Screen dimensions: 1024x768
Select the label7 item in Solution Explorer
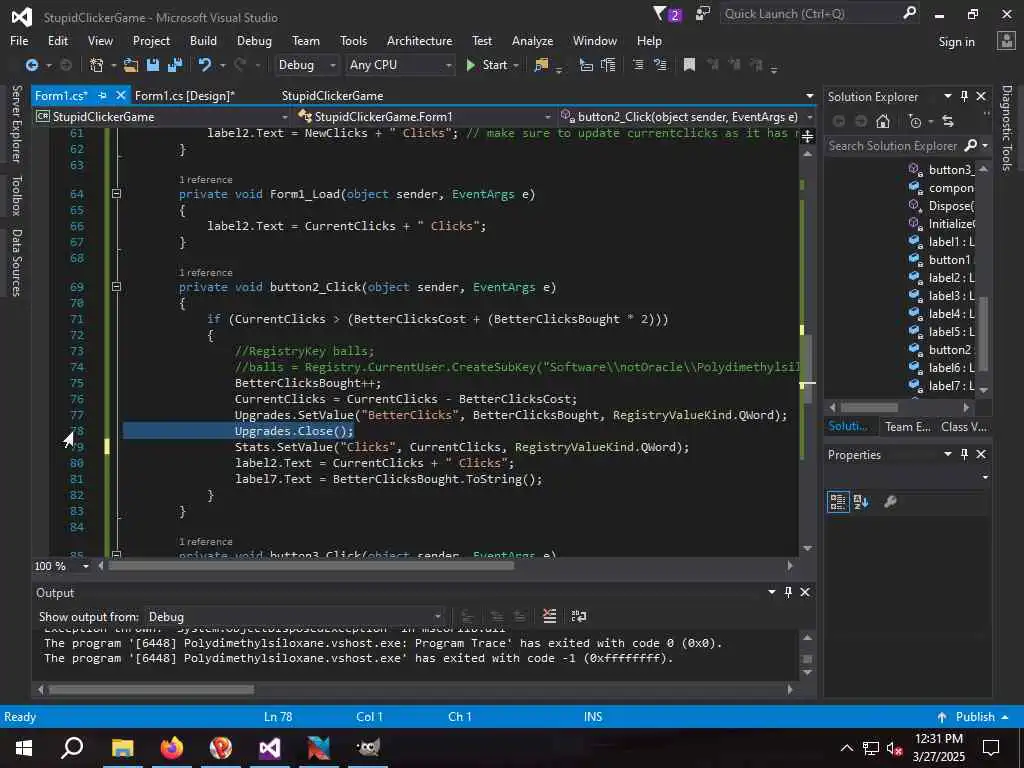pyautogui.click(x=942, y=386)
